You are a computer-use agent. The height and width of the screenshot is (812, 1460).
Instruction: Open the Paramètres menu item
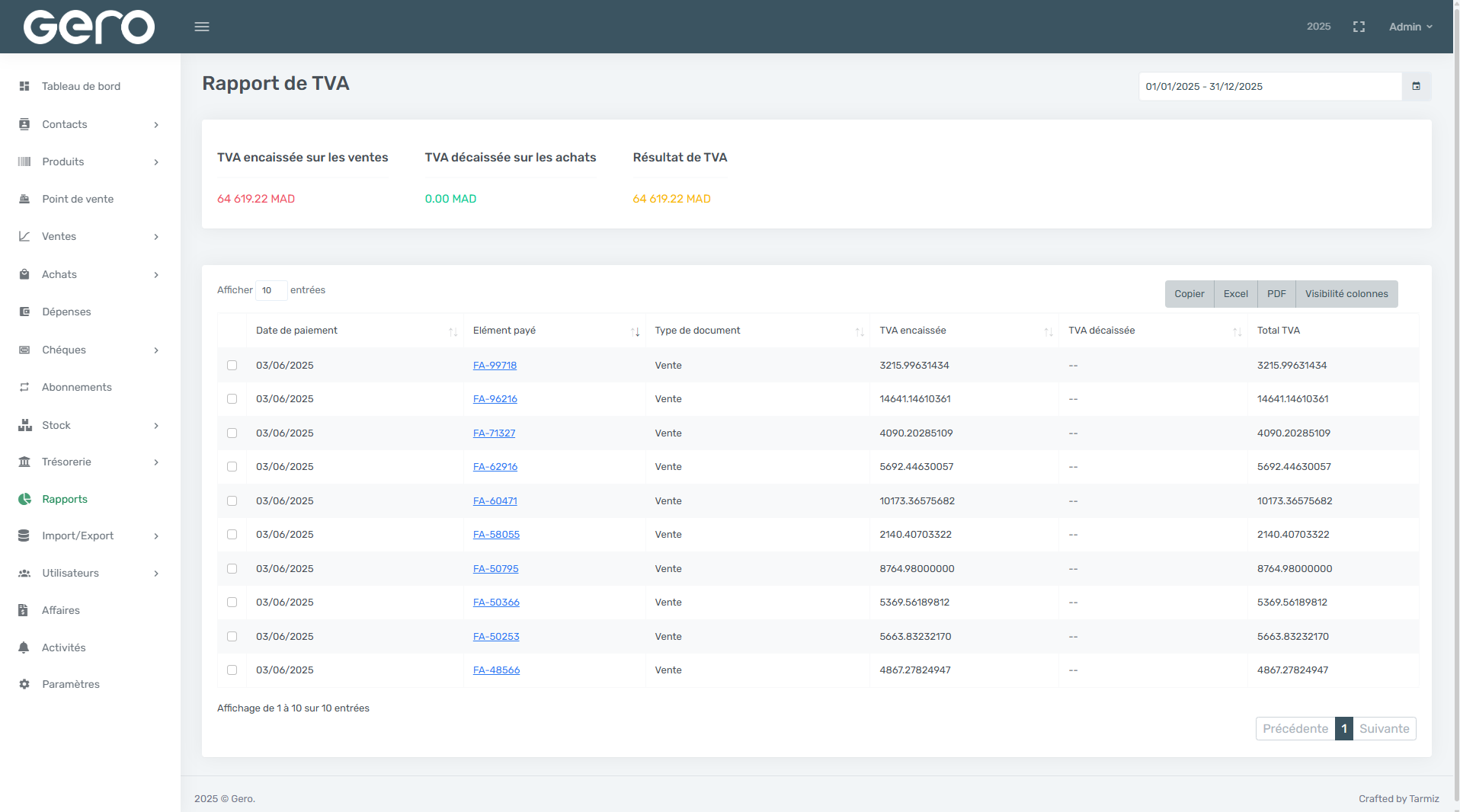click(71, 684)
